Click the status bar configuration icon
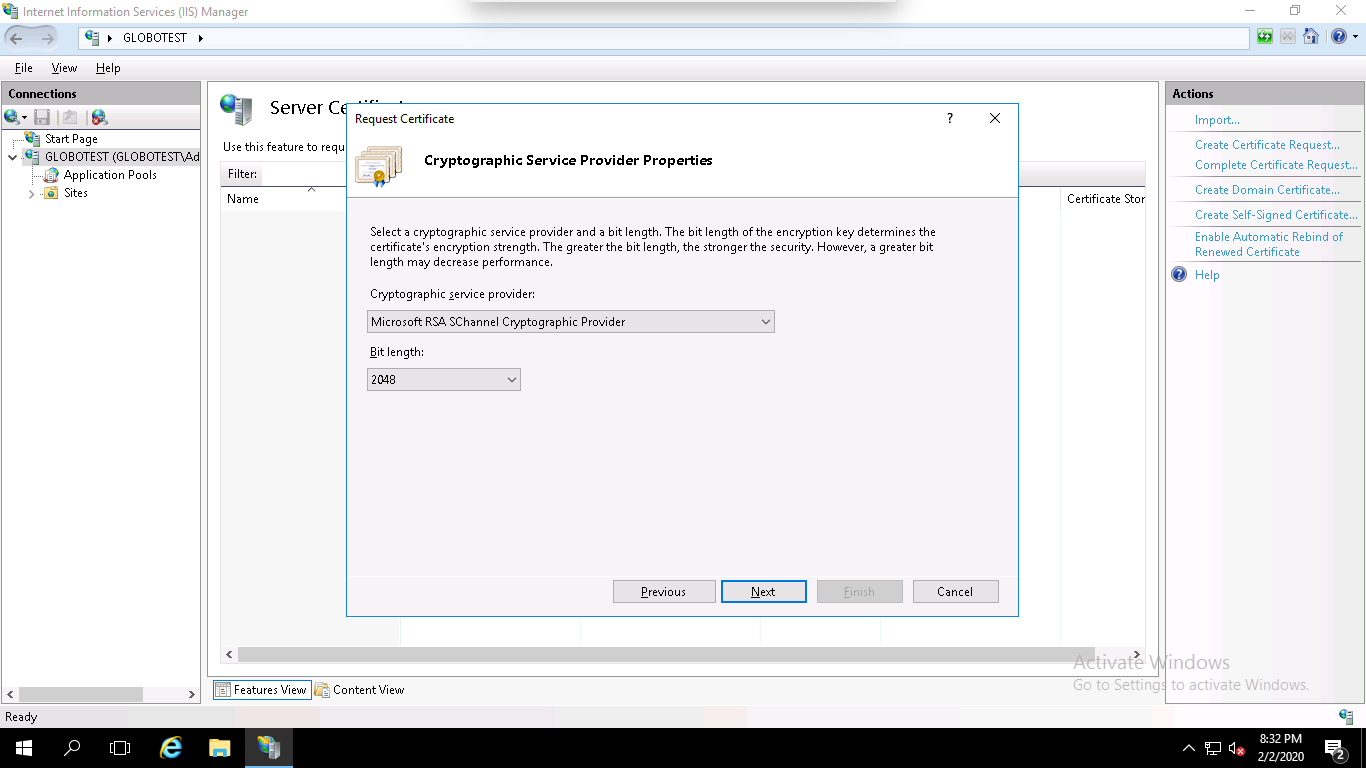 click(x=1346, y=716)
